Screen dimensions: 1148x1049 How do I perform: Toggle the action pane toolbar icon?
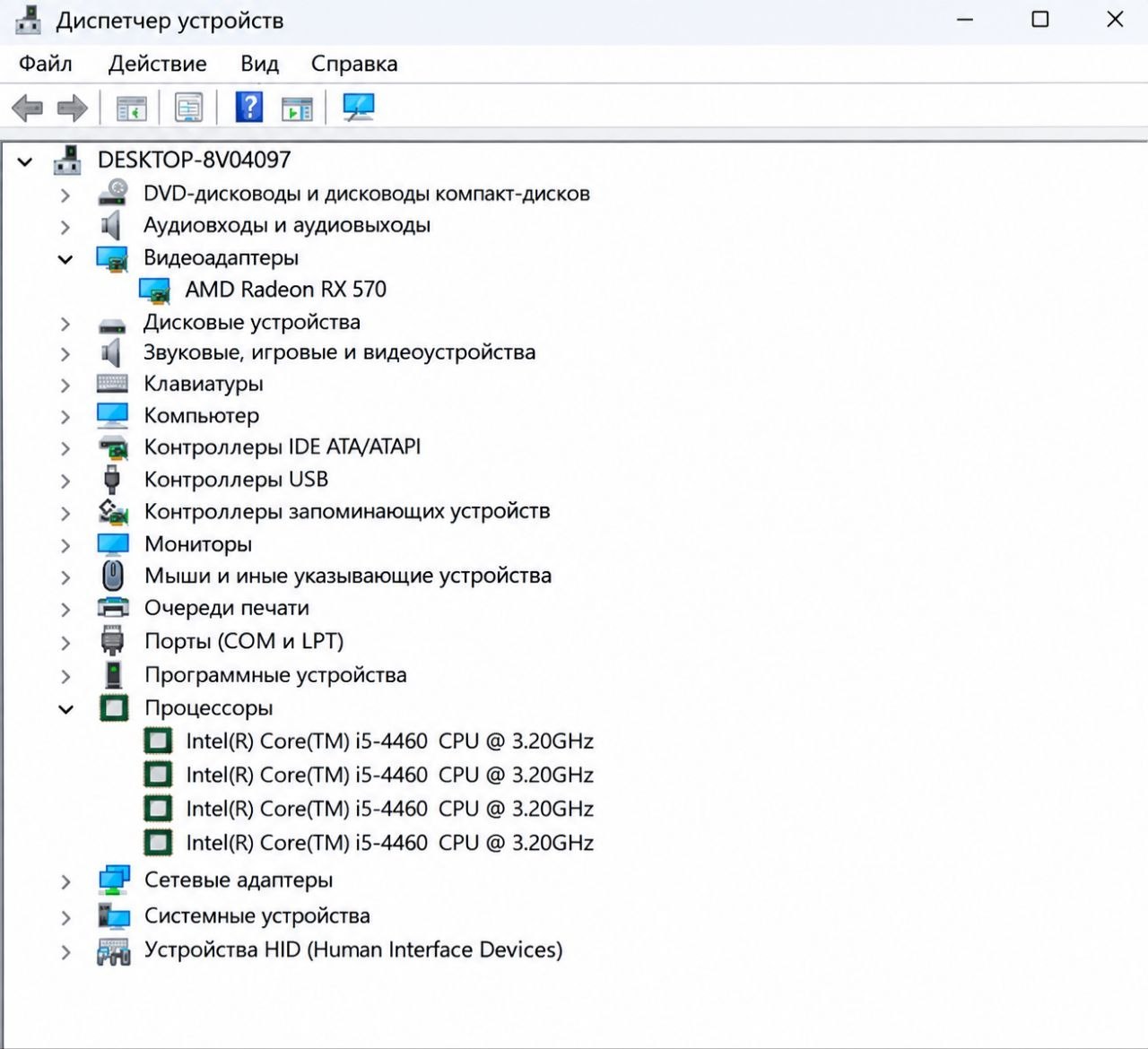pos(298,108)
